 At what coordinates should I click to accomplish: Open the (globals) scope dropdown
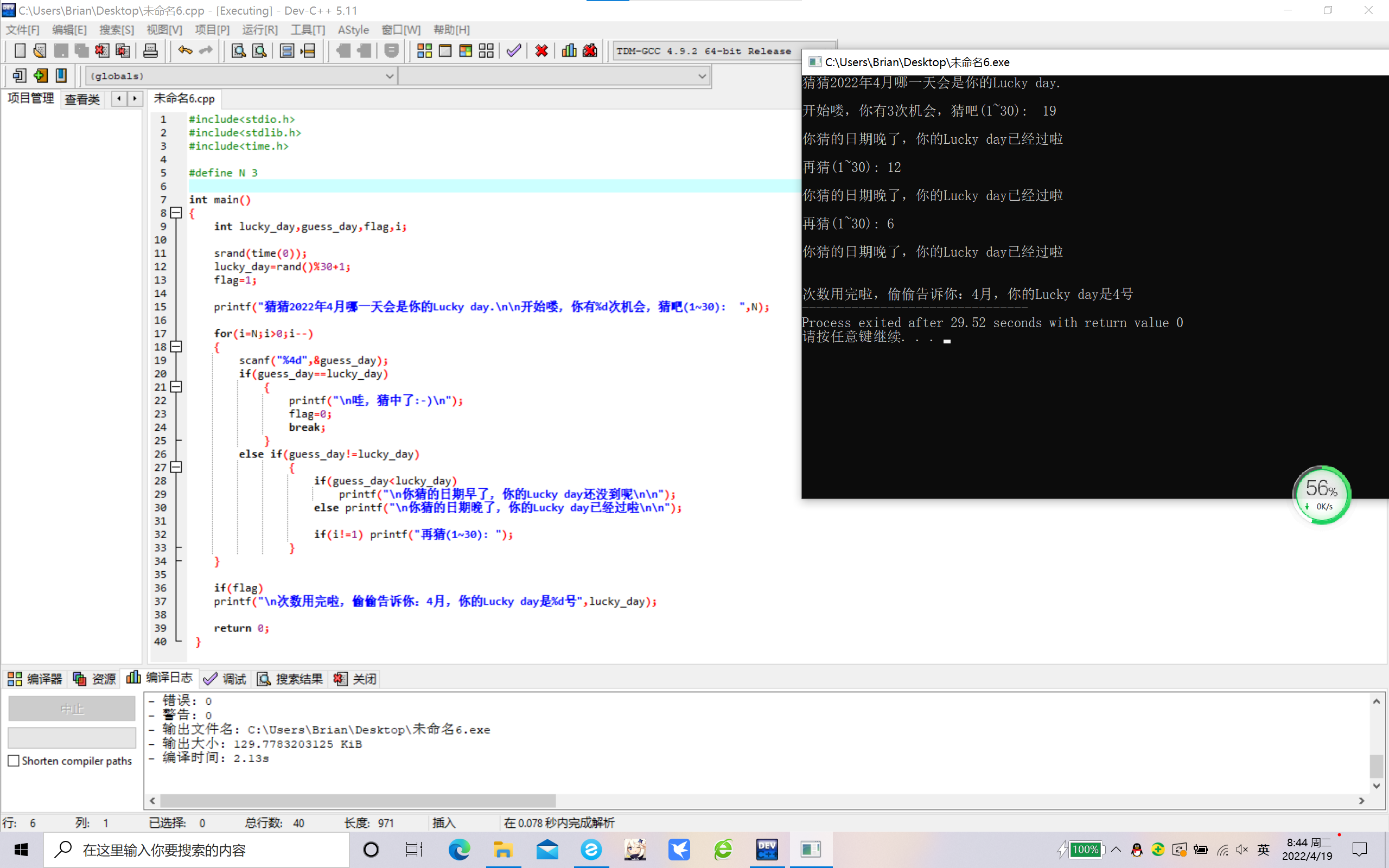point(240,76)
